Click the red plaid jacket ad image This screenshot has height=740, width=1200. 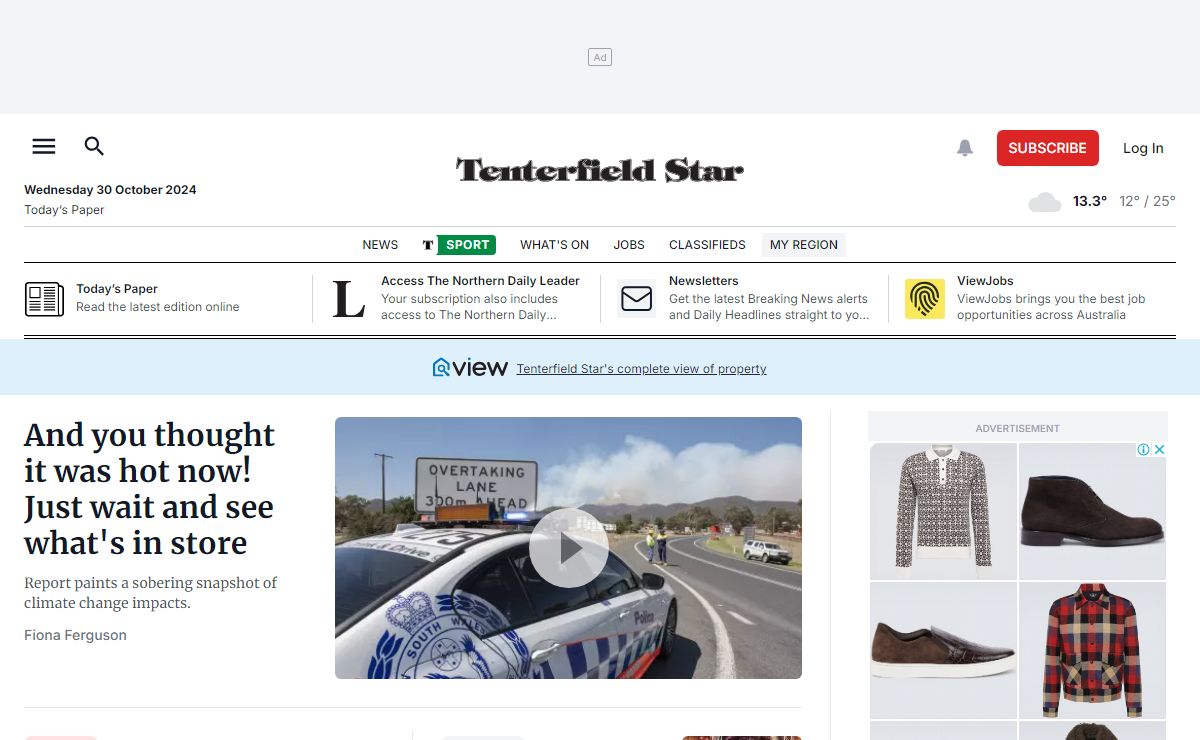[1093, 651]
